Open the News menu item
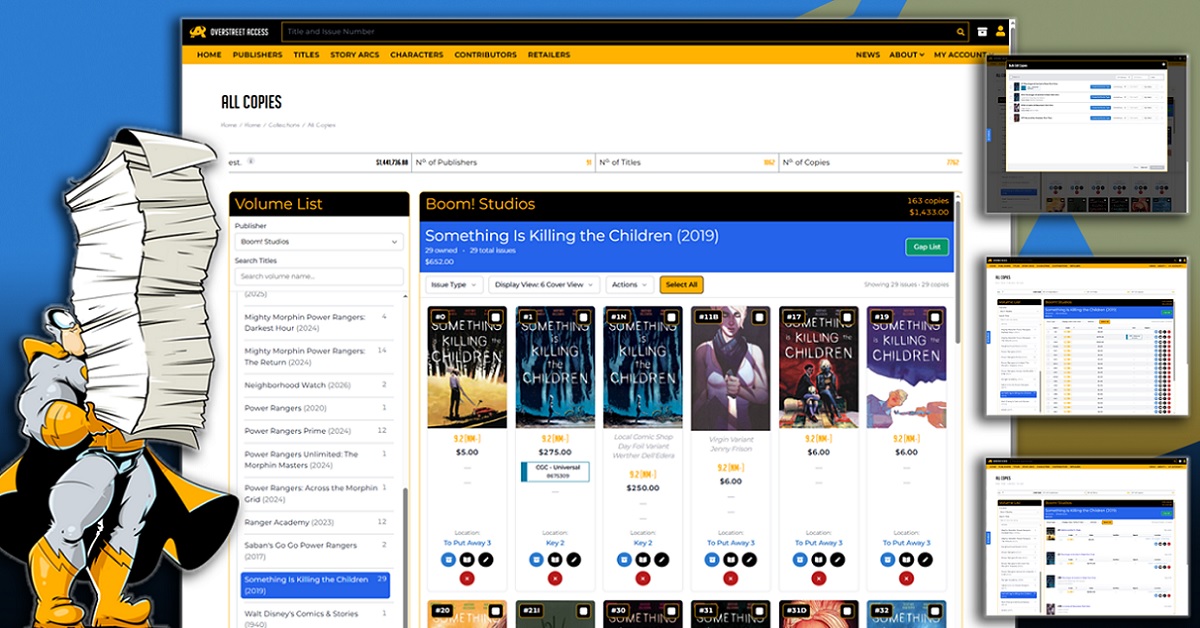 coord(868,55)
